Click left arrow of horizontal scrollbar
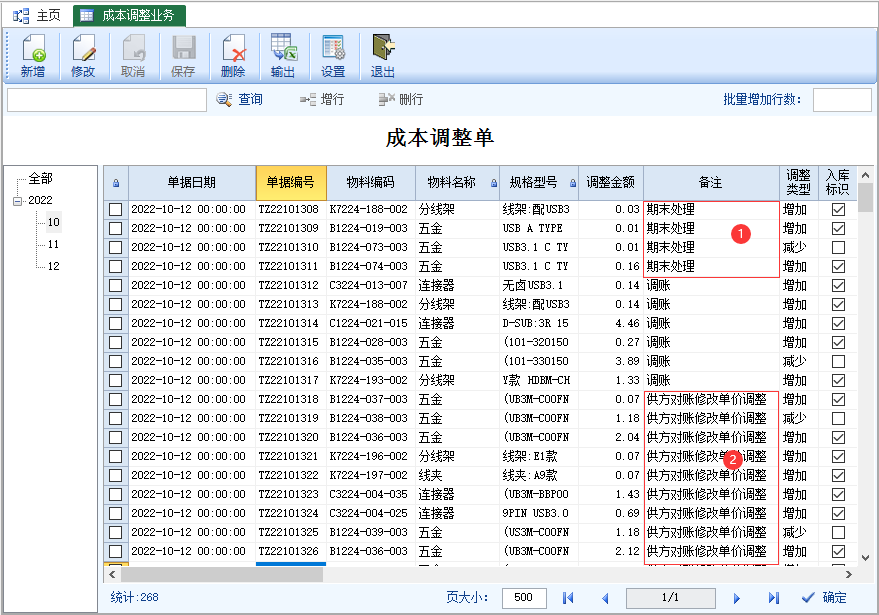This screenshot has height=615, width=879. pyautogui.click(x=112, y=575)
